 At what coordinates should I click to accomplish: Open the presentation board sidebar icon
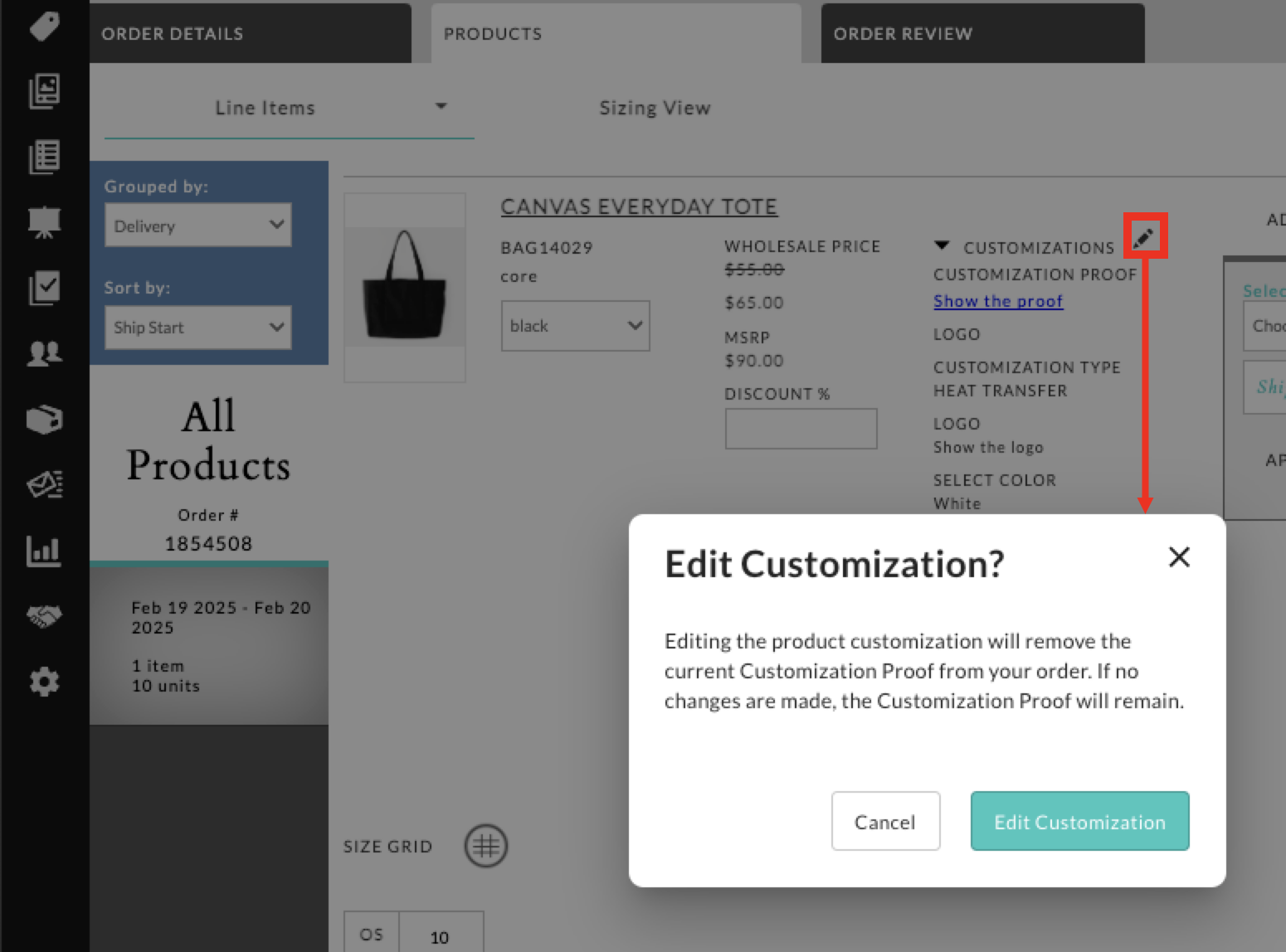(x=44, y=222)
